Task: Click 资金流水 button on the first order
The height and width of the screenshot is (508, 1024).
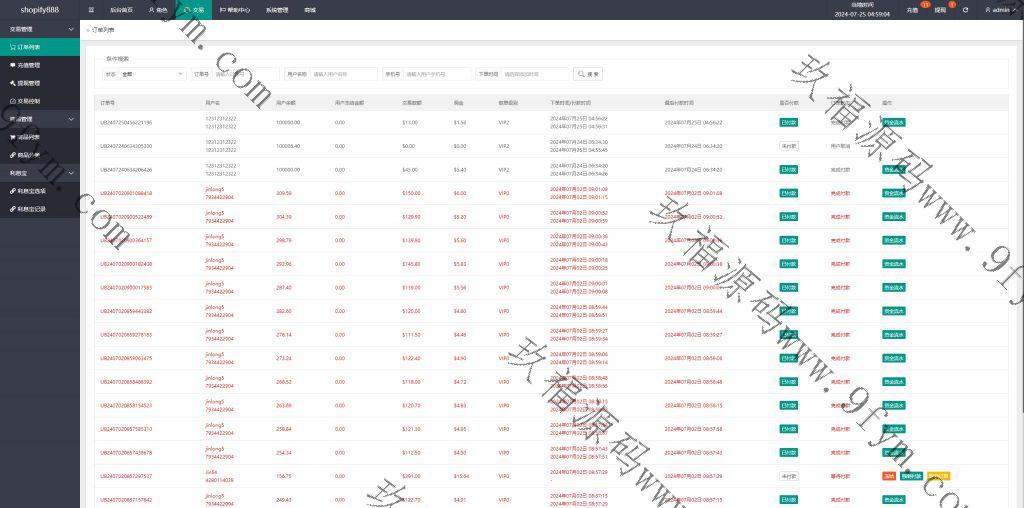Action: [x=894, y=122]
